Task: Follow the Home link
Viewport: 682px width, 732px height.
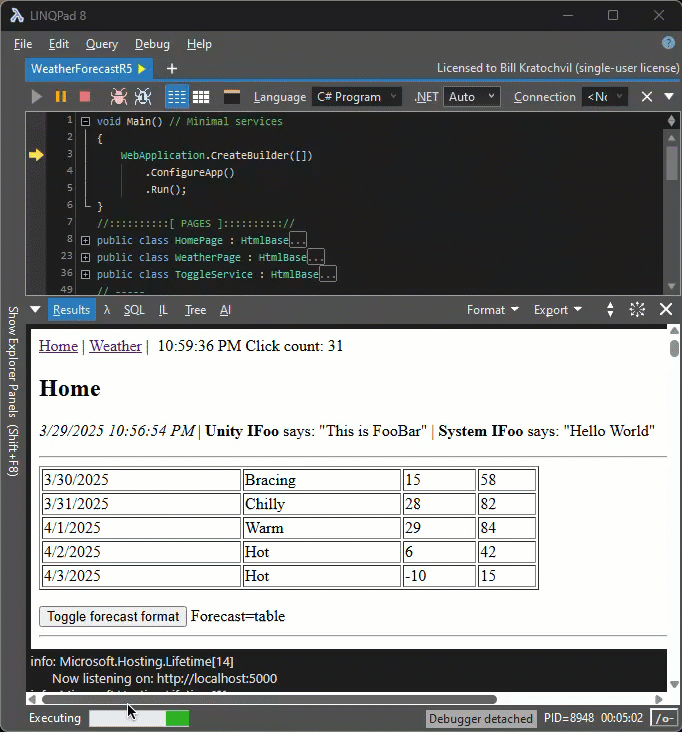Action: tap(58, 346)
